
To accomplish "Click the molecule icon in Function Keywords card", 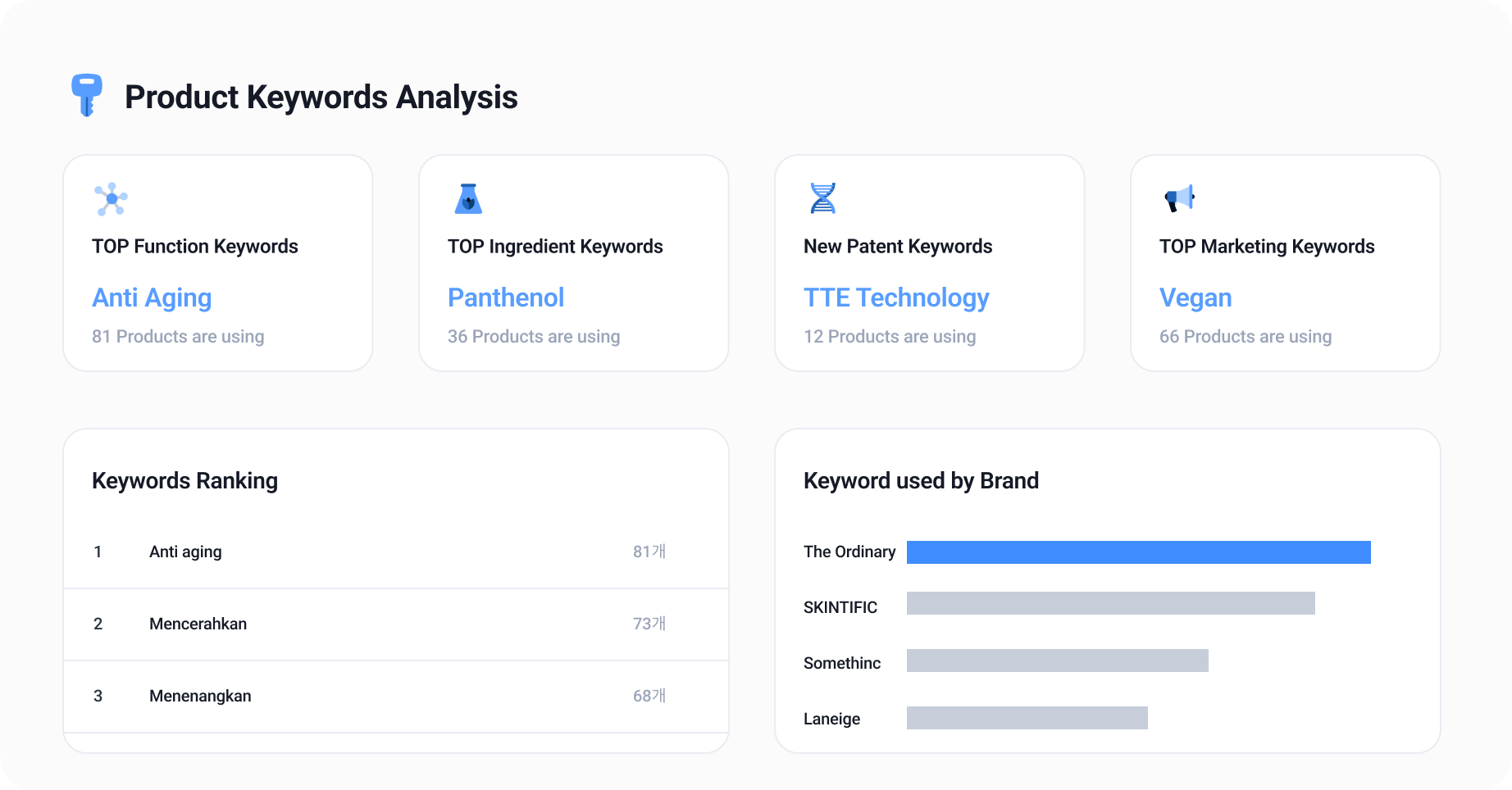I will point(111,199).
